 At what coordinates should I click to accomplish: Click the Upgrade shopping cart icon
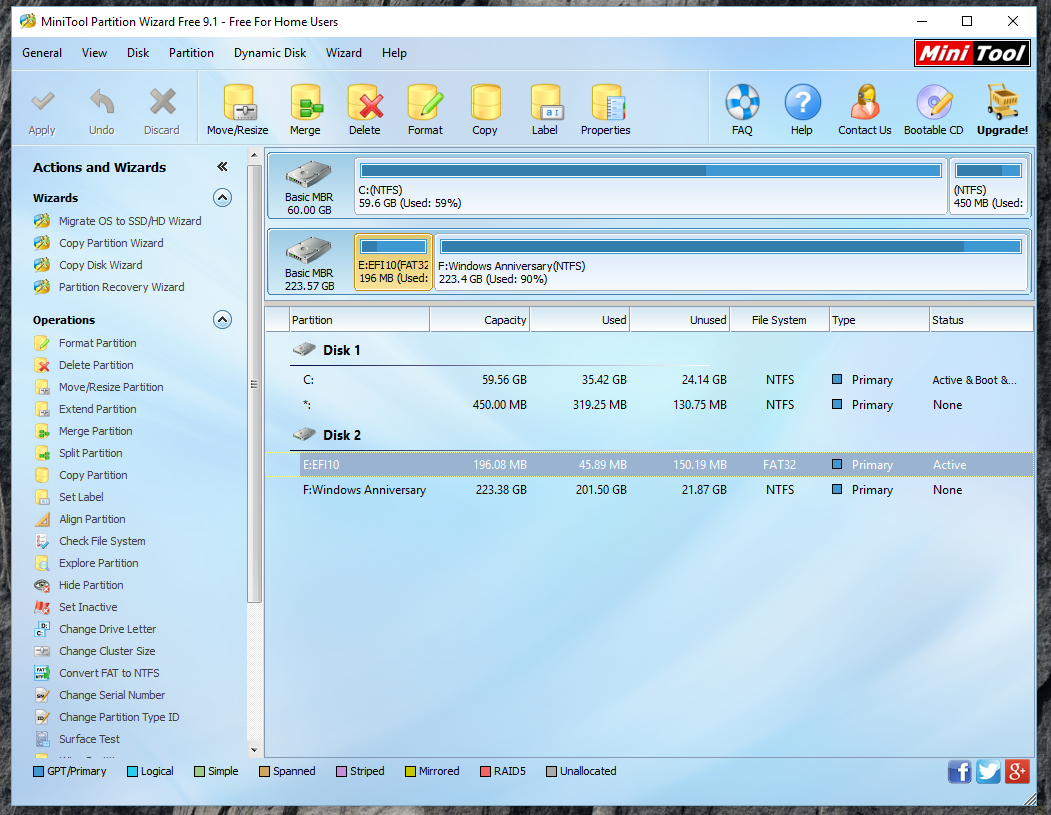click(1003, 103)
